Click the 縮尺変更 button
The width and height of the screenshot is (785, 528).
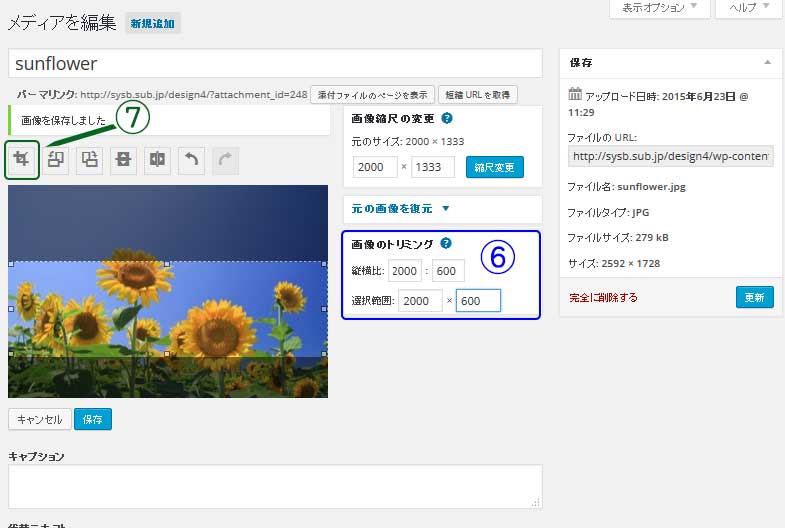pyautogui.click(x=494, y=167)
